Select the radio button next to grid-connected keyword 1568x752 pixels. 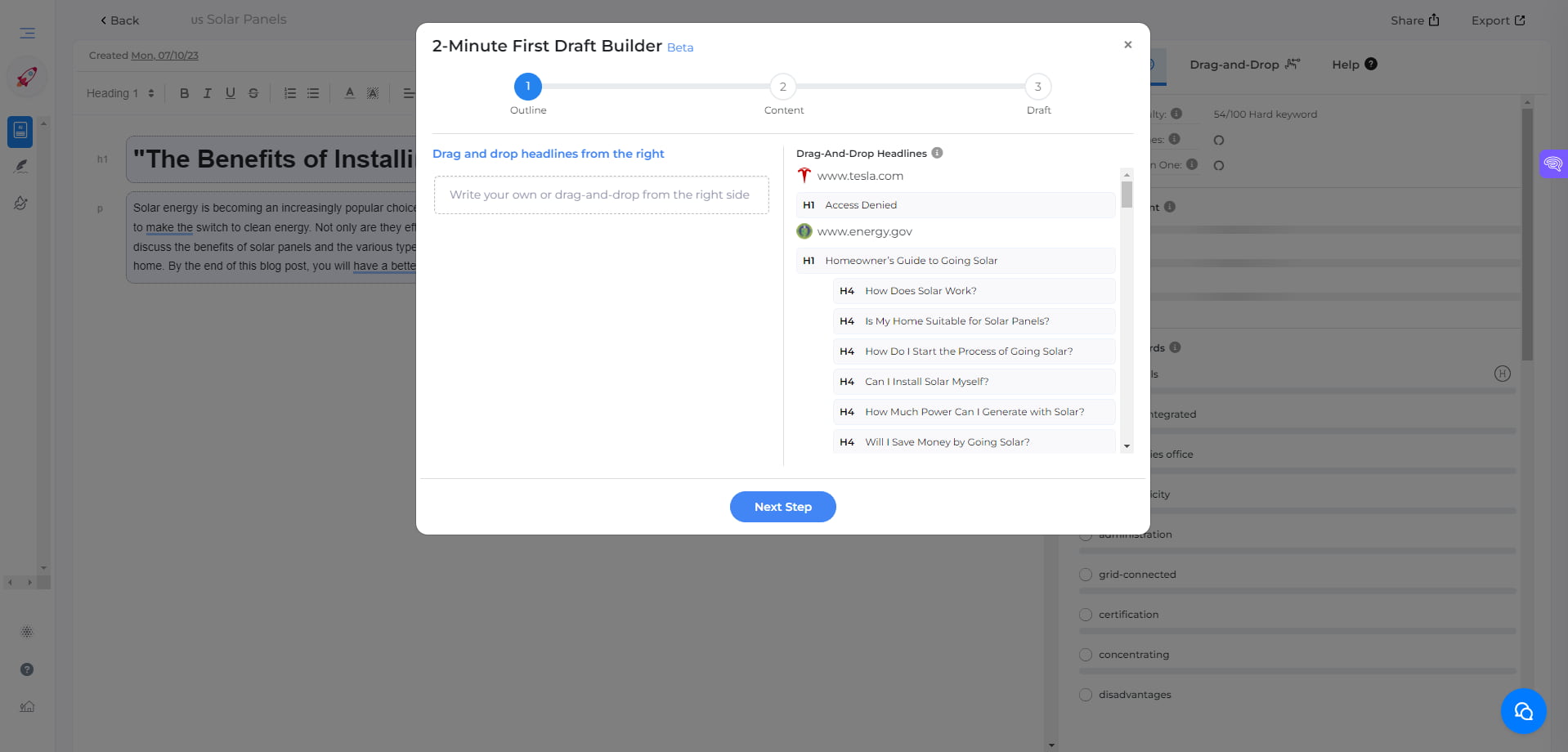click(x=1085, y=574)
